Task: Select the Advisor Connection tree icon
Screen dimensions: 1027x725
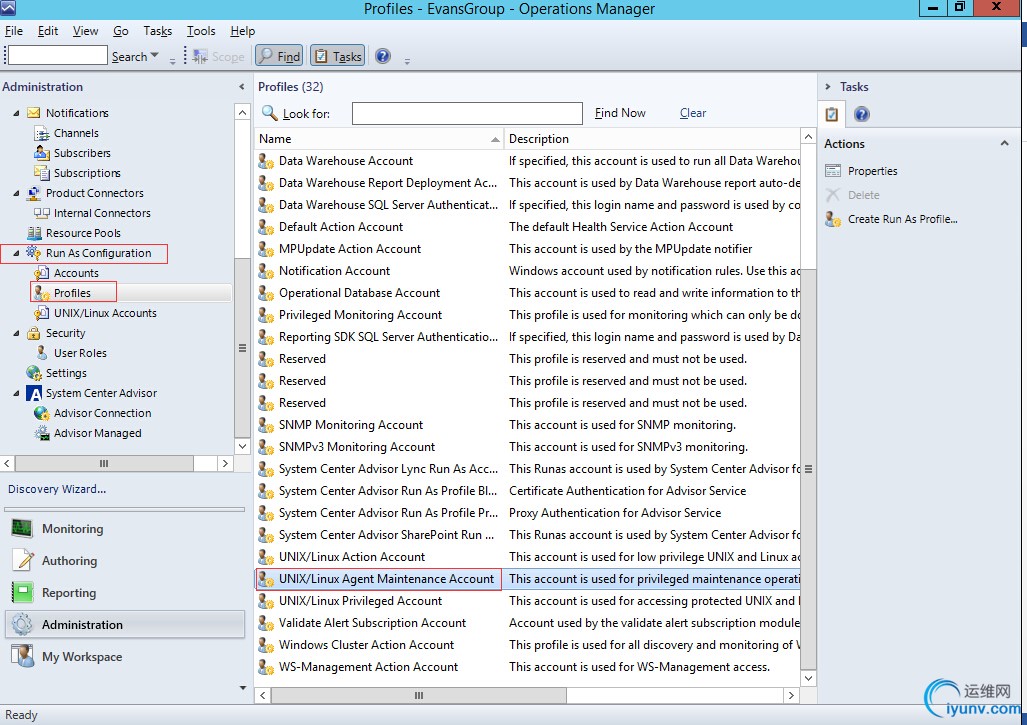Action: [42, 413]
